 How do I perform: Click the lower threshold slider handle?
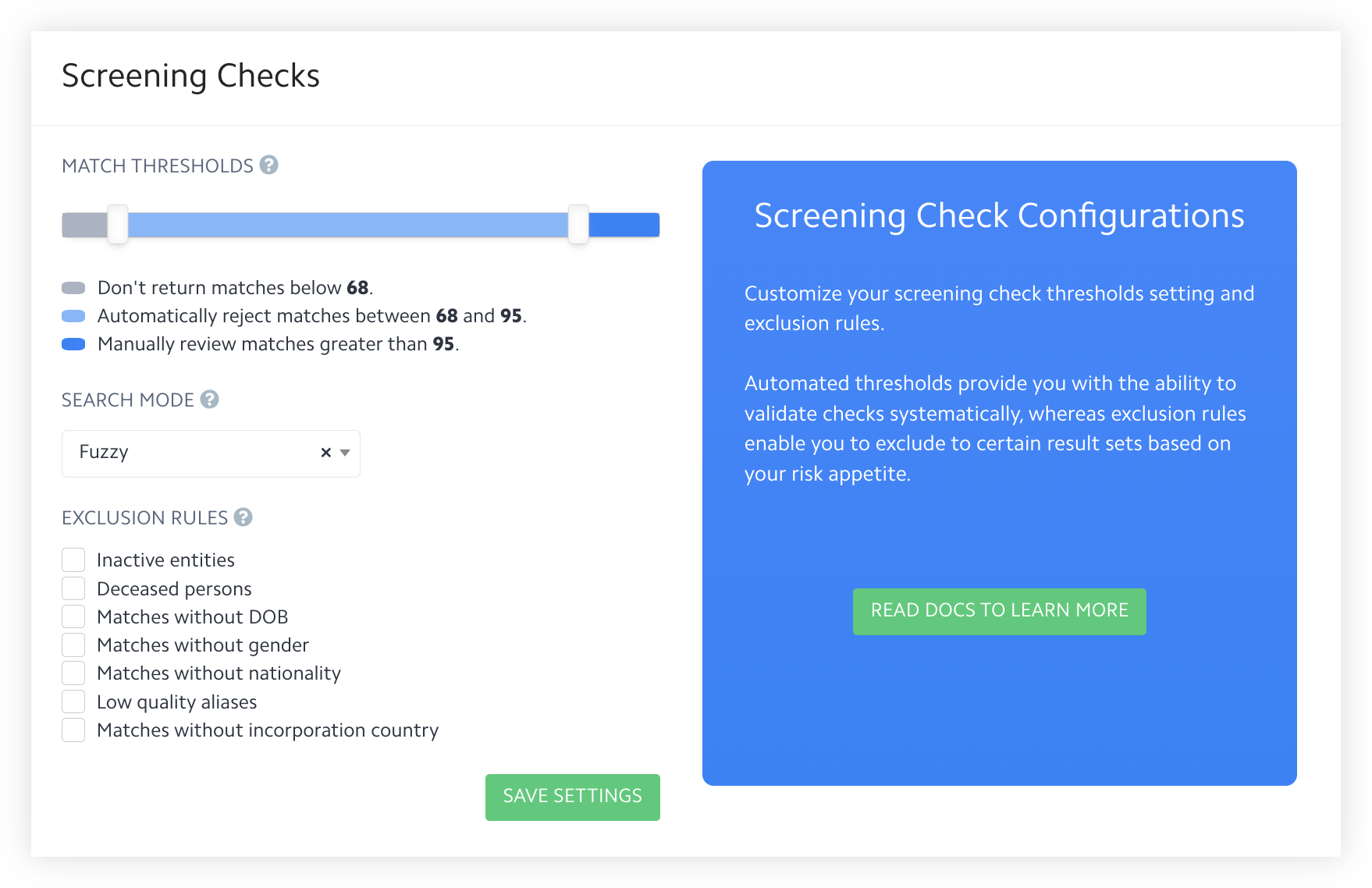tap(118, 225)
